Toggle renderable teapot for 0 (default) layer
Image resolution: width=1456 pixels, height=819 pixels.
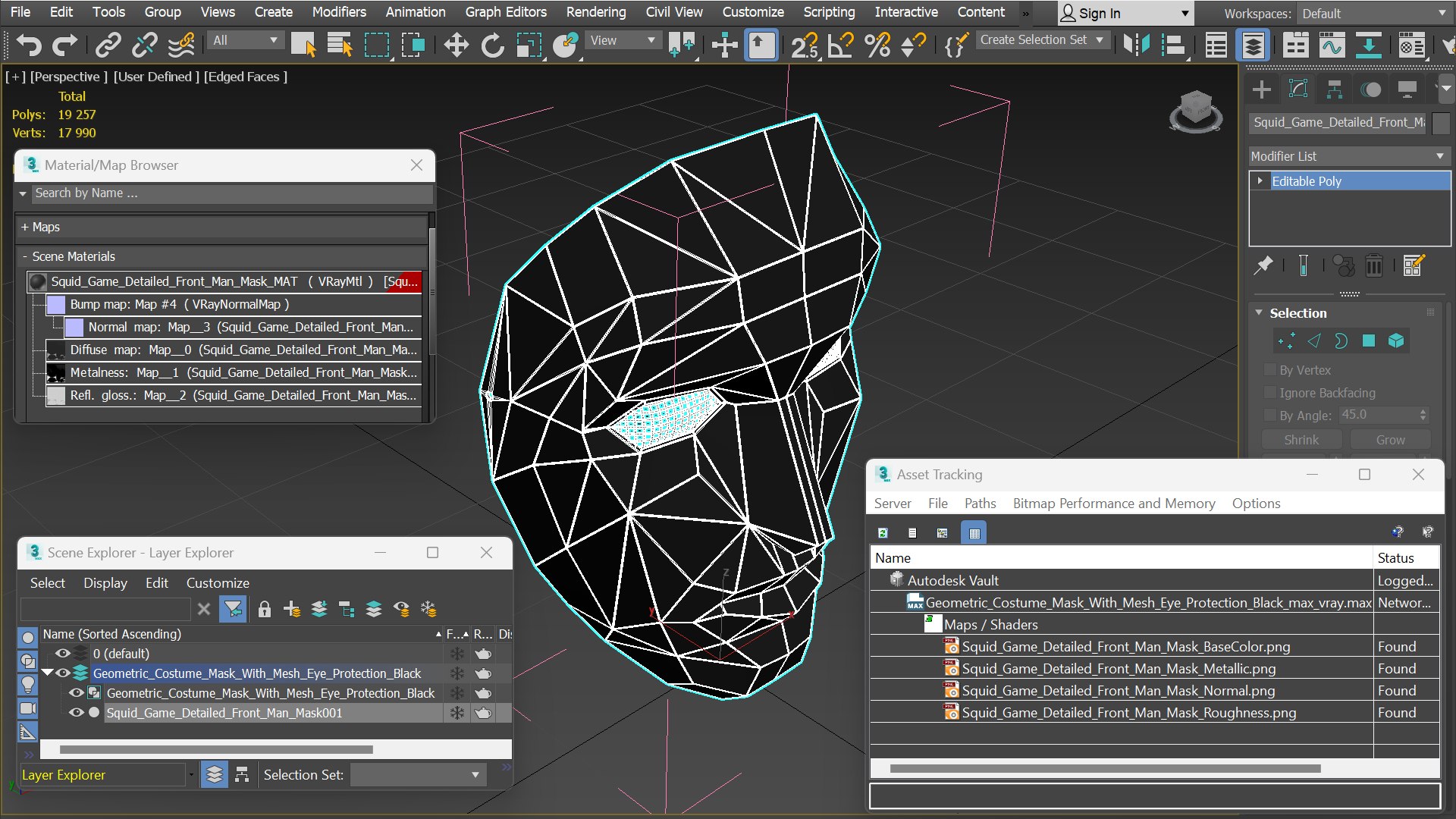click(483, 653)
